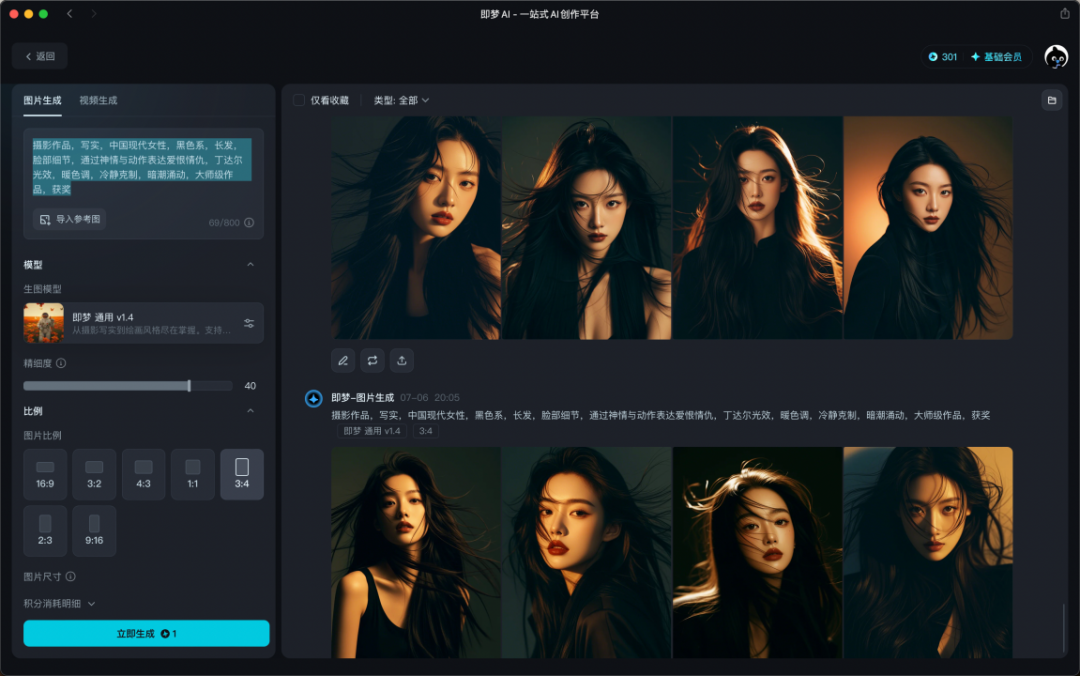Open second image in bottom result row

pyautogui.click(x=586, y=553)
